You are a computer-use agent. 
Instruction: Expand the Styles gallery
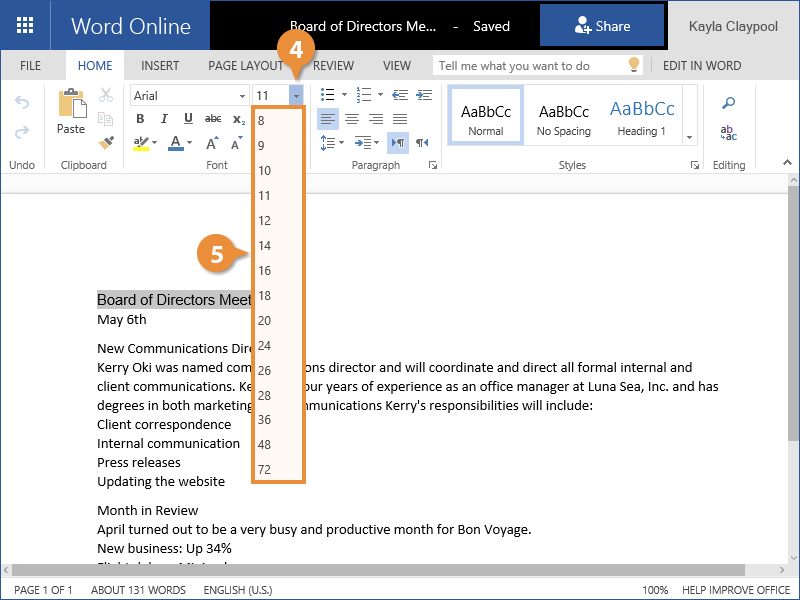click(x=689, y=137)
